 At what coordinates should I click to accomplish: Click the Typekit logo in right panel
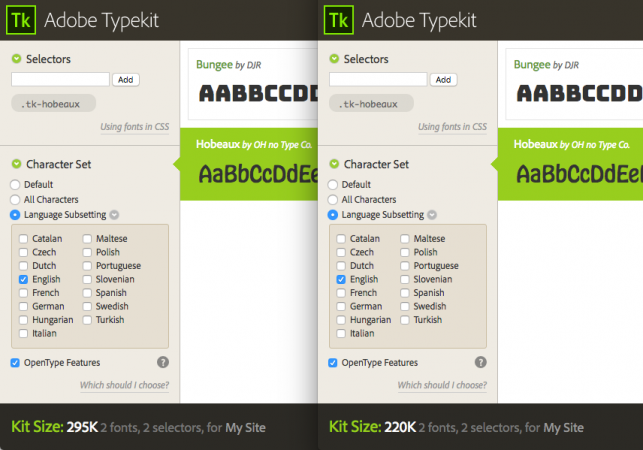pyautogui.click(x=339, y=20)
